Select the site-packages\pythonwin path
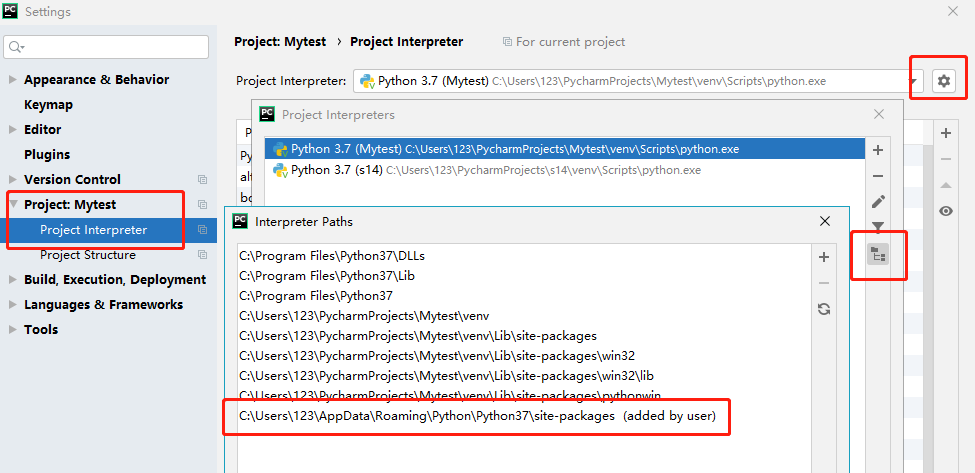Viewport: 975px width, 473px height. tap(450, 394)
